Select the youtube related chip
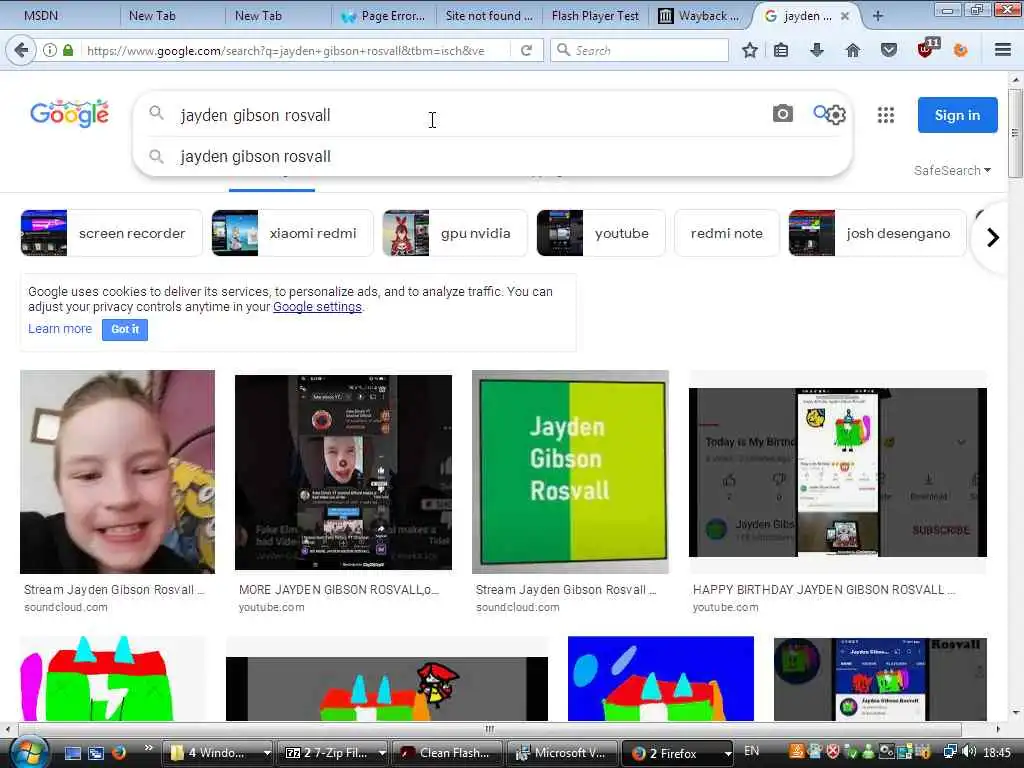This screenshot has height=768, width=1024. (601, 233)
